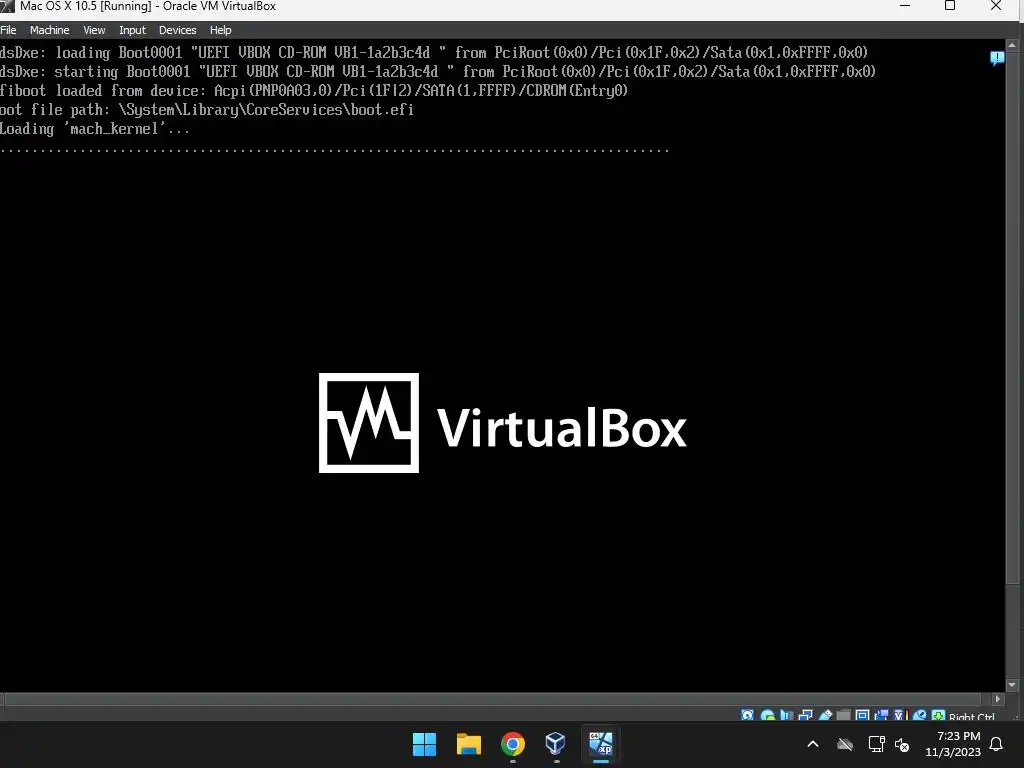Viewport: 1024px width, 768px height.
Task: Click the network adapters status icon
Action: tap(805, 715)
